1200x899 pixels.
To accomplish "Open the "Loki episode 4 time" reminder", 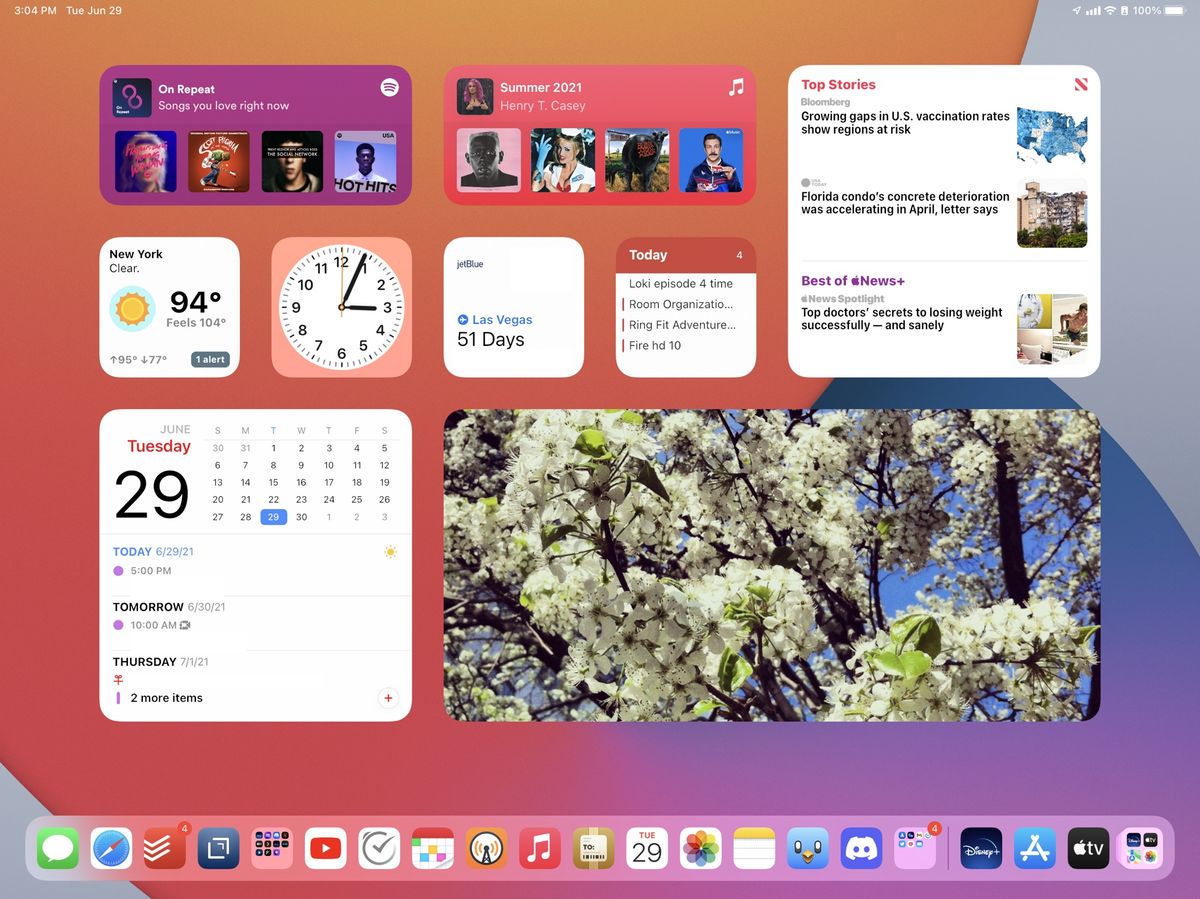I will [683, 283].
